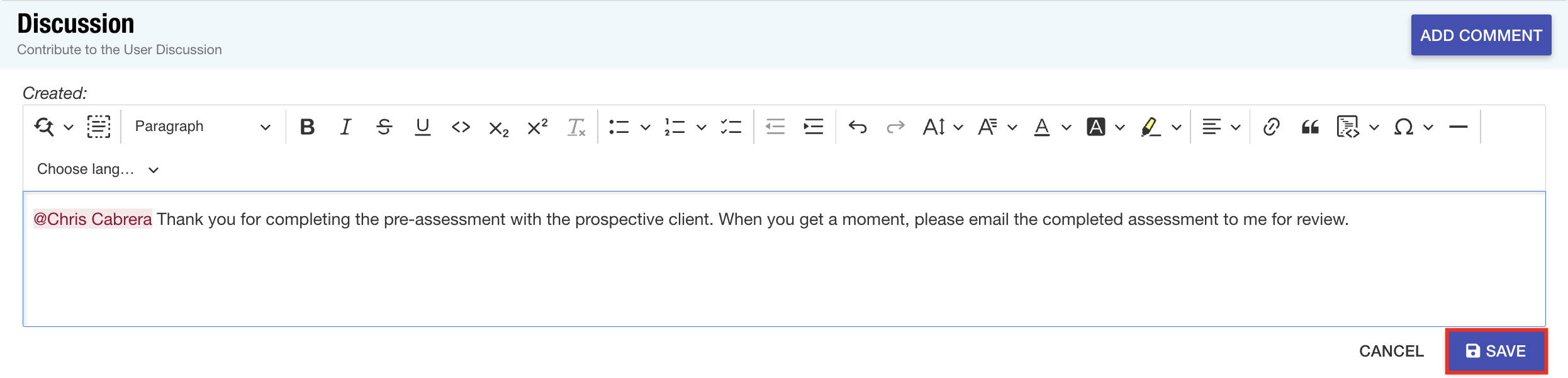
Task: Toggle bold formatting
Action: 307,127
